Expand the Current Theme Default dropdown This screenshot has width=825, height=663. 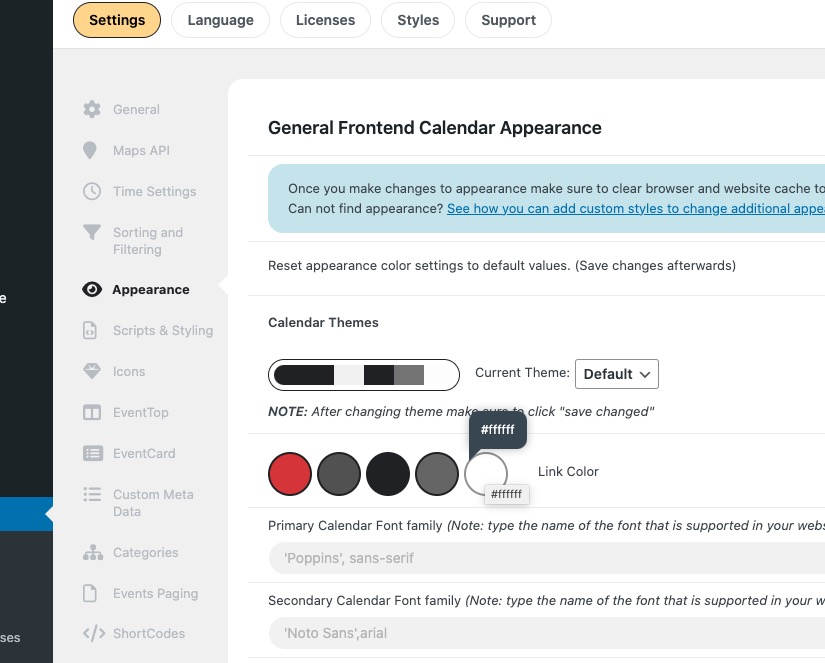tap(617, 374)
